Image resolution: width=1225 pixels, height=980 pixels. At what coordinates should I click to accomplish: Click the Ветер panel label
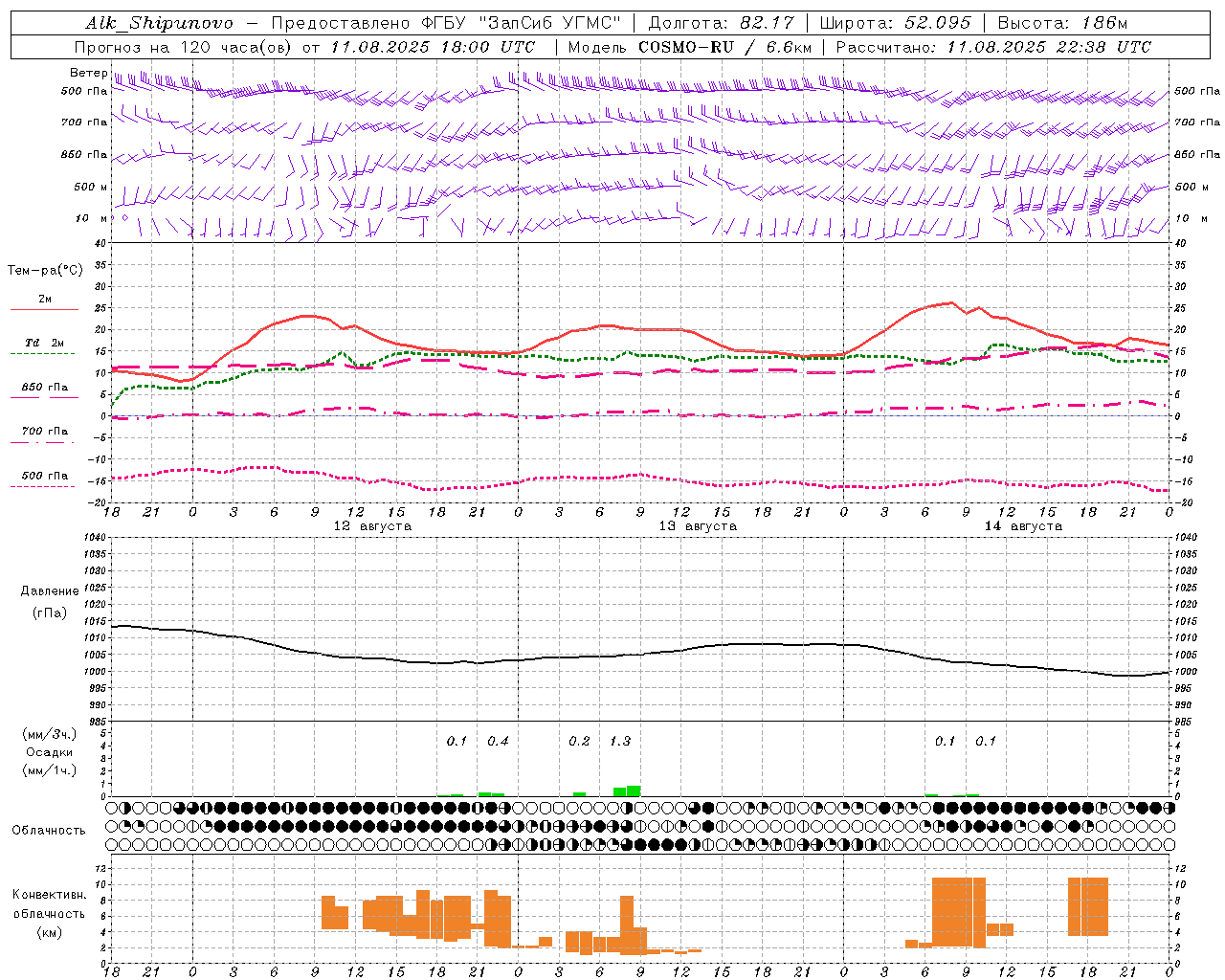point(88,73)
